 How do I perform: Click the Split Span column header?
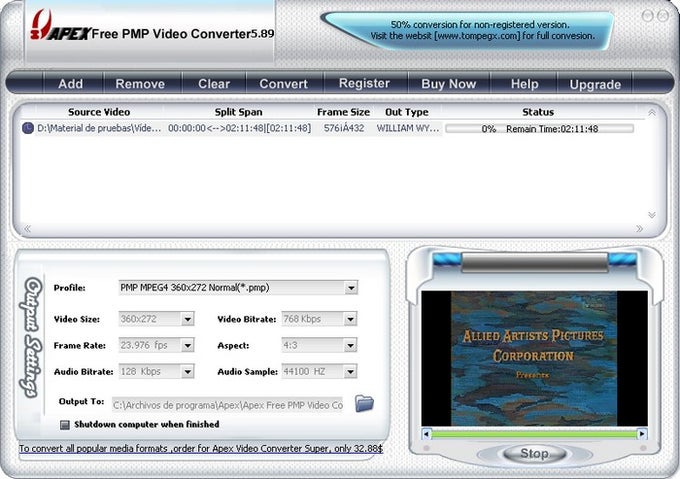click(239, 112)
